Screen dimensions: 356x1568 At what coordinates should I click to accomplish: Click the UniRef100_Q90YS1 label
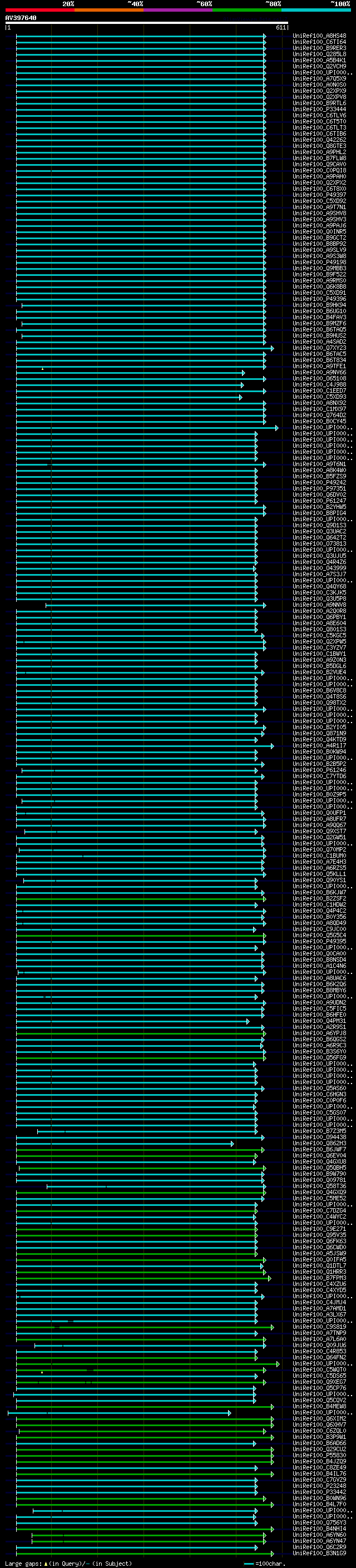click(319, 881)
